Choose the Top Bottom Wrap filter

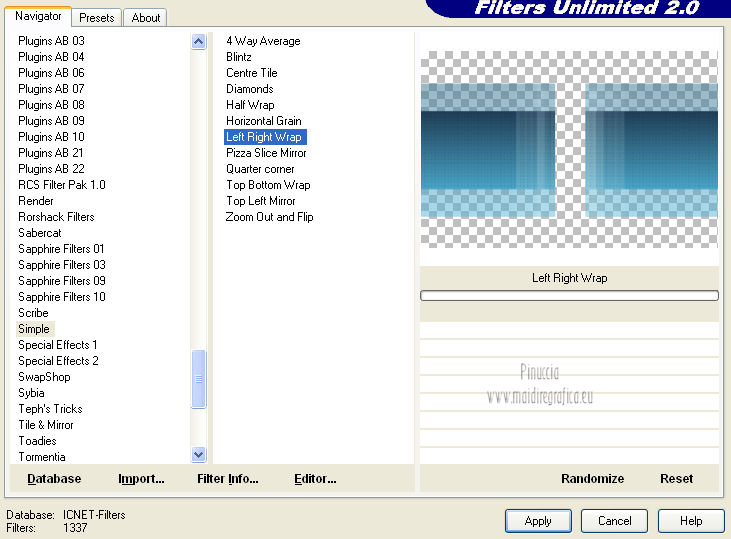pos(268,185)
